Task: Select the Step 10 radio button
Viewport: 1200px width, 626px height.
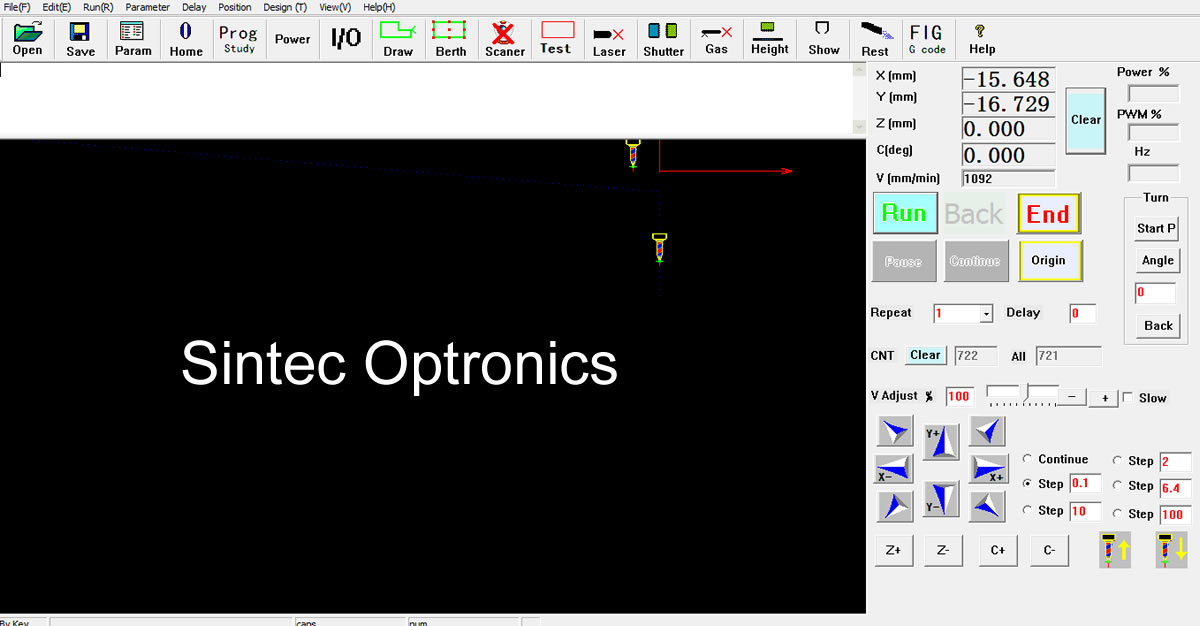Action: [x=1027, y=511]
